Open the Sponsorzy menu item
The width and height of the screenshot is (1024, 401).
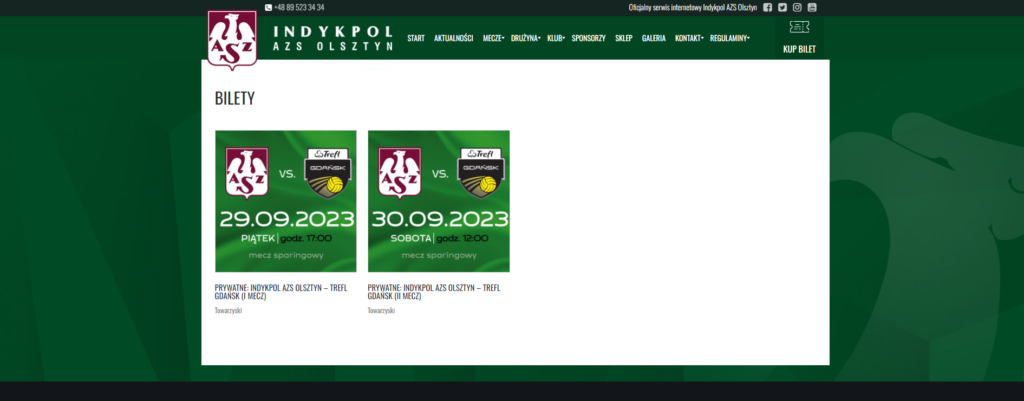(588, 38)
